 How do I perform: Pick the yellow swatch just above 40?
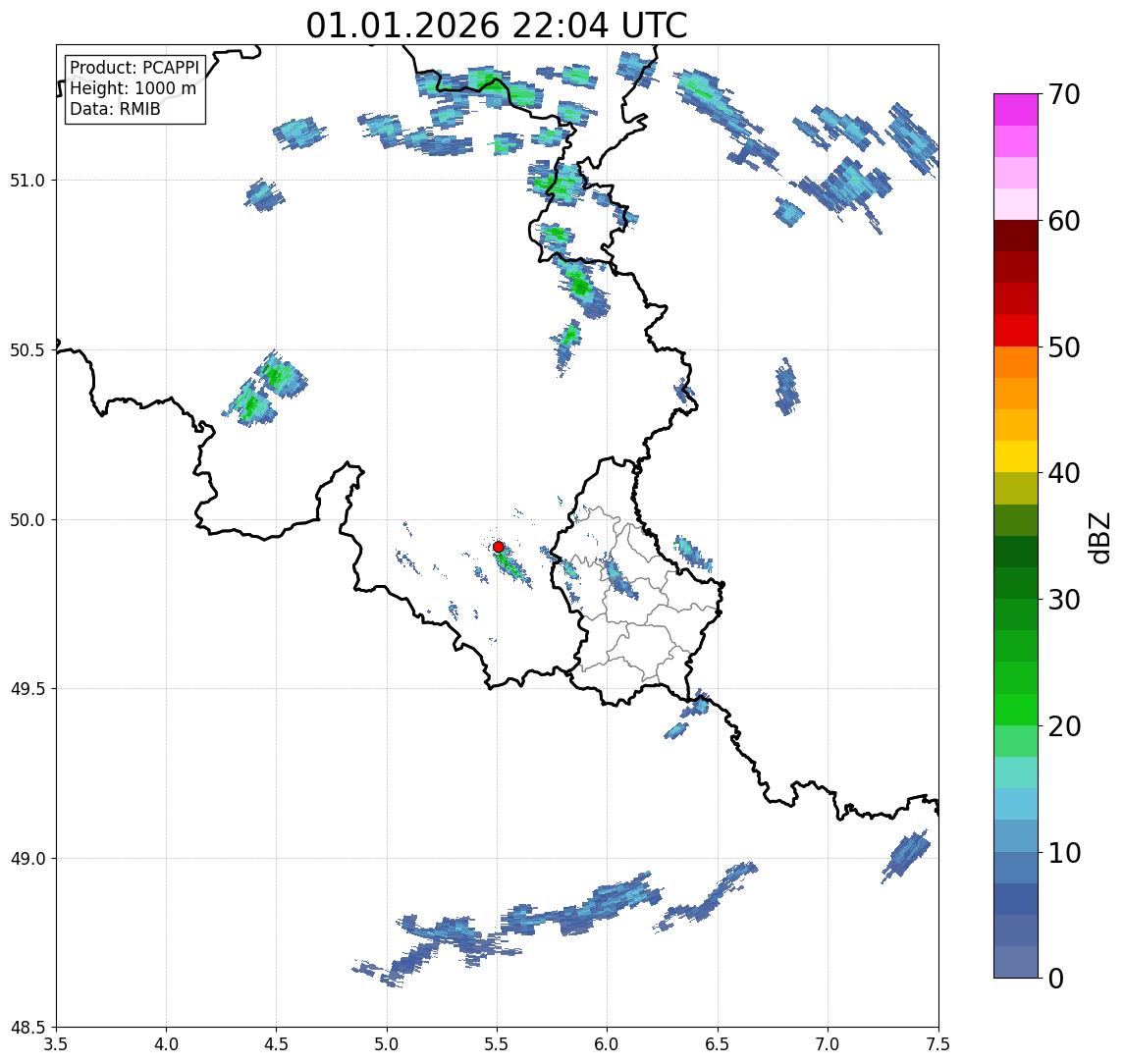[x=1016, y=456]
